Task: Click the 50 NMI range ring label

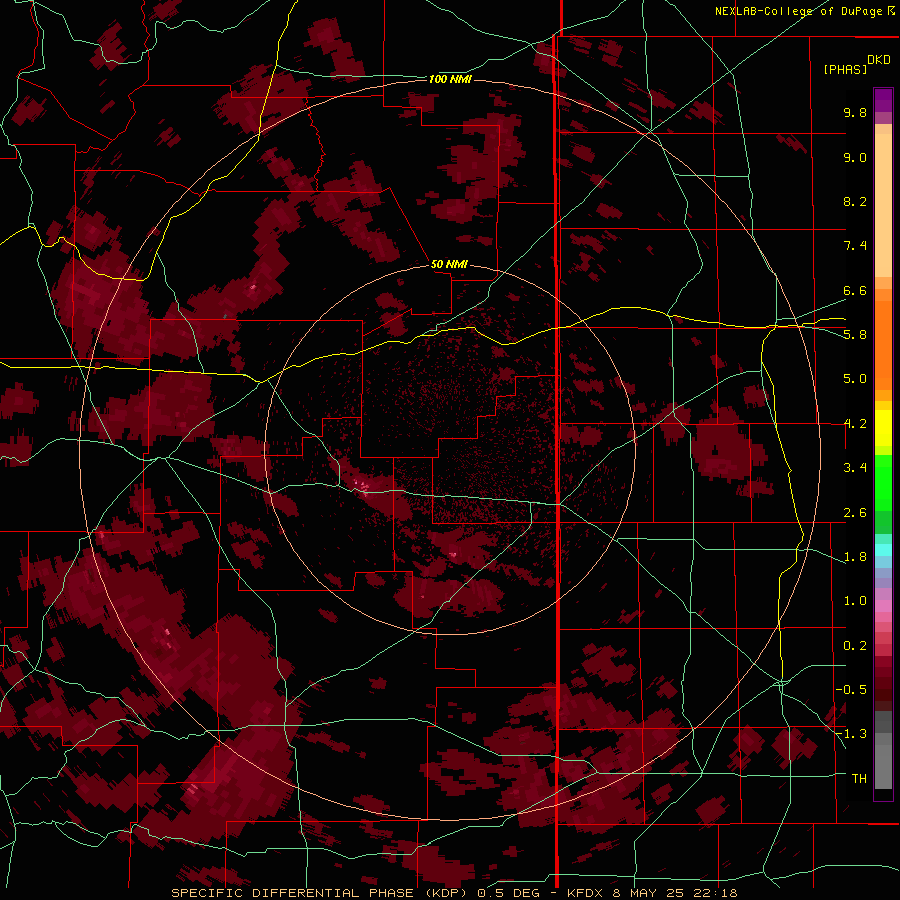Action: click(449, 264)
